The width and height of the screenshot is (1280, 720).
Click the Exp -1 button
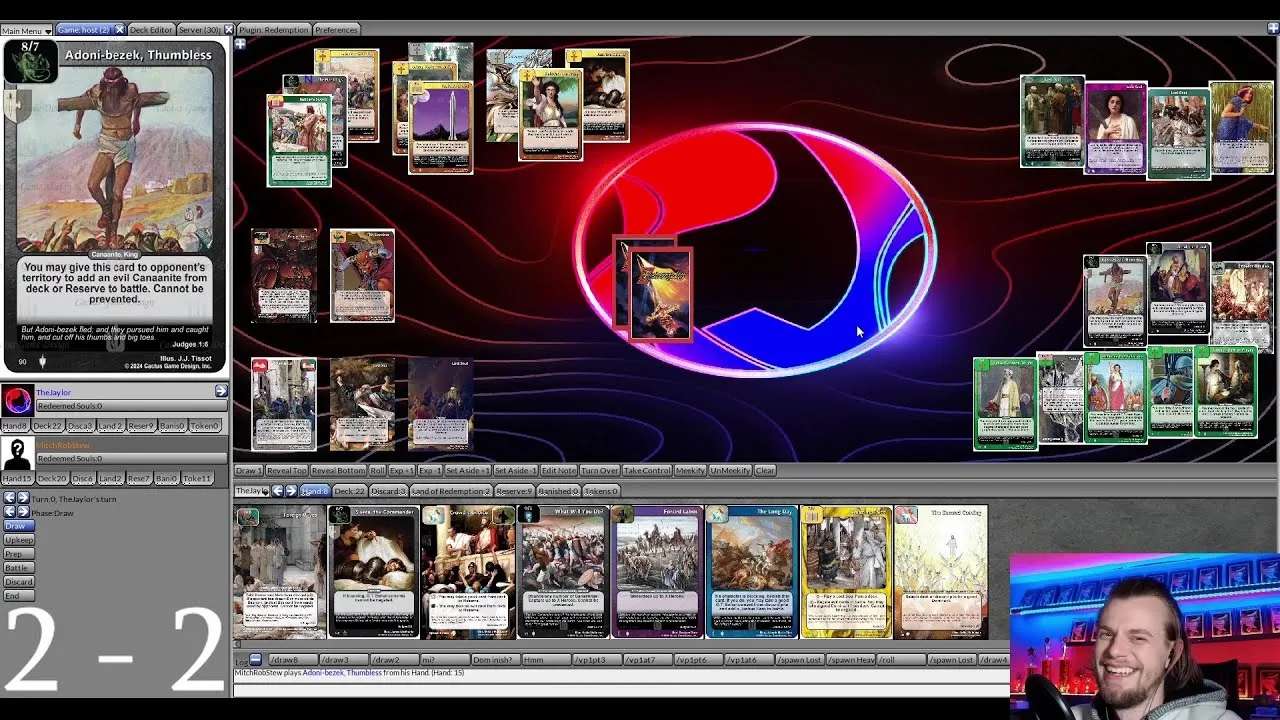click(x=429, y=470)
